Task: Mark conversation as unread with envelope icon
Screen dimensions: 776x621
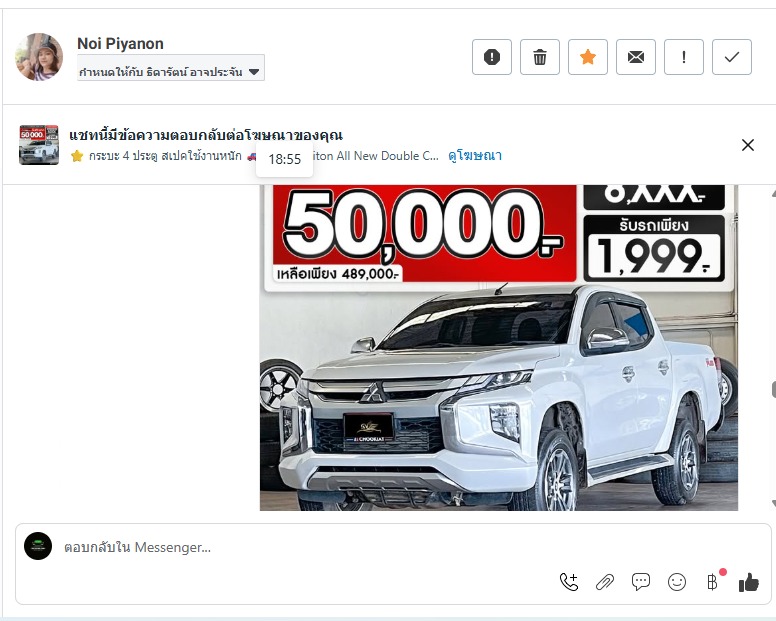Action: coord(635,57)
